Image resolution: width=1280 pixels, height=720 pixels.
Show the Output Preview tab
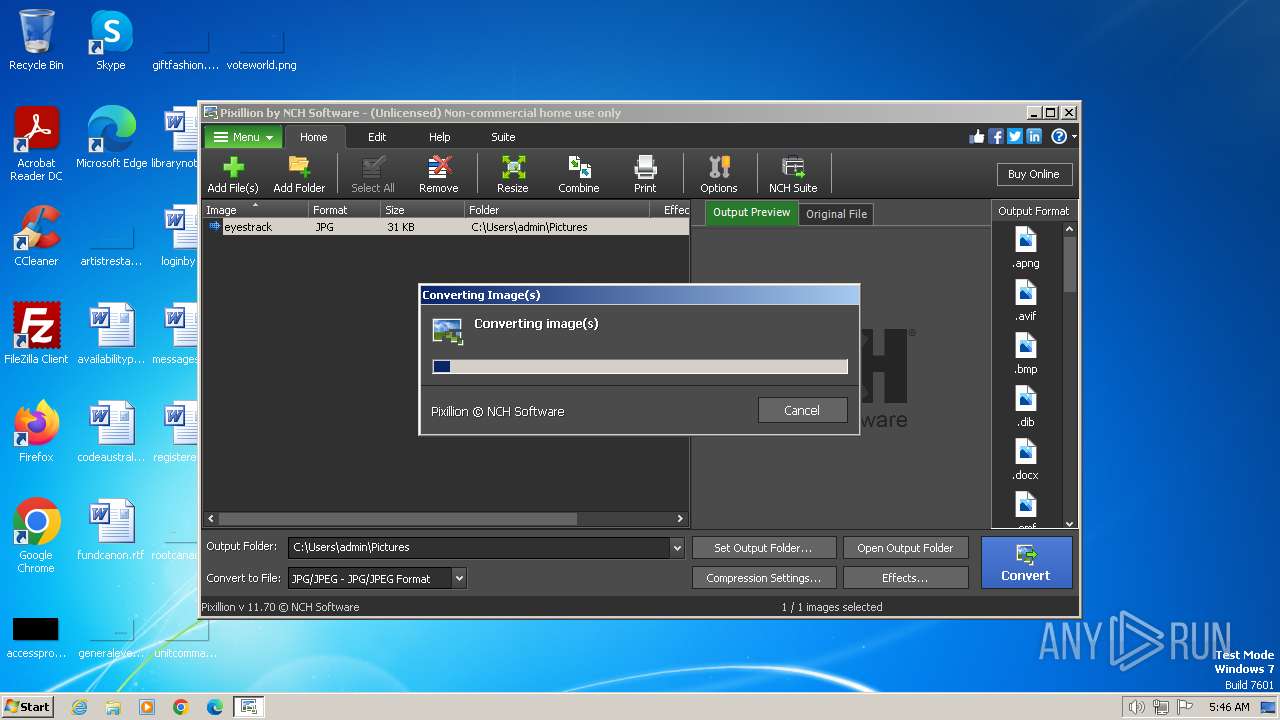pyautogui.click(x=752, y=213)
